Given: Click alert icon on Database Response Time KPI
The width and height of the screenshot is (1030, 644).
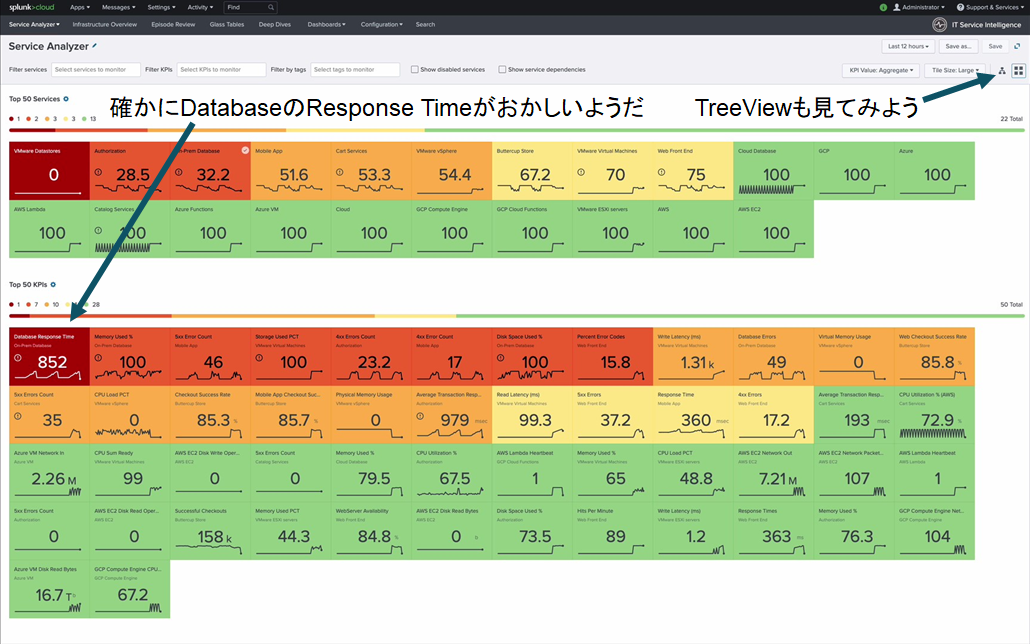Looking at the screenshot, I should click(18, 358).
